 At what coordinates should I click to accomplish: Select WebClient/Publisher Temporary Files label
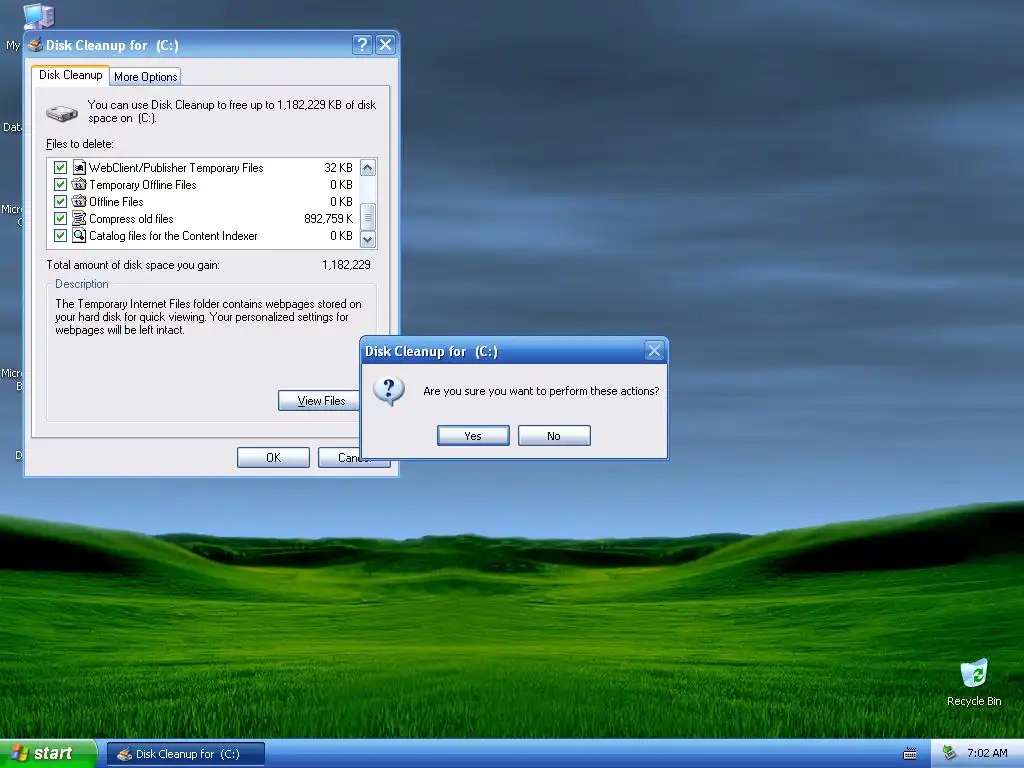pos(176,168)
